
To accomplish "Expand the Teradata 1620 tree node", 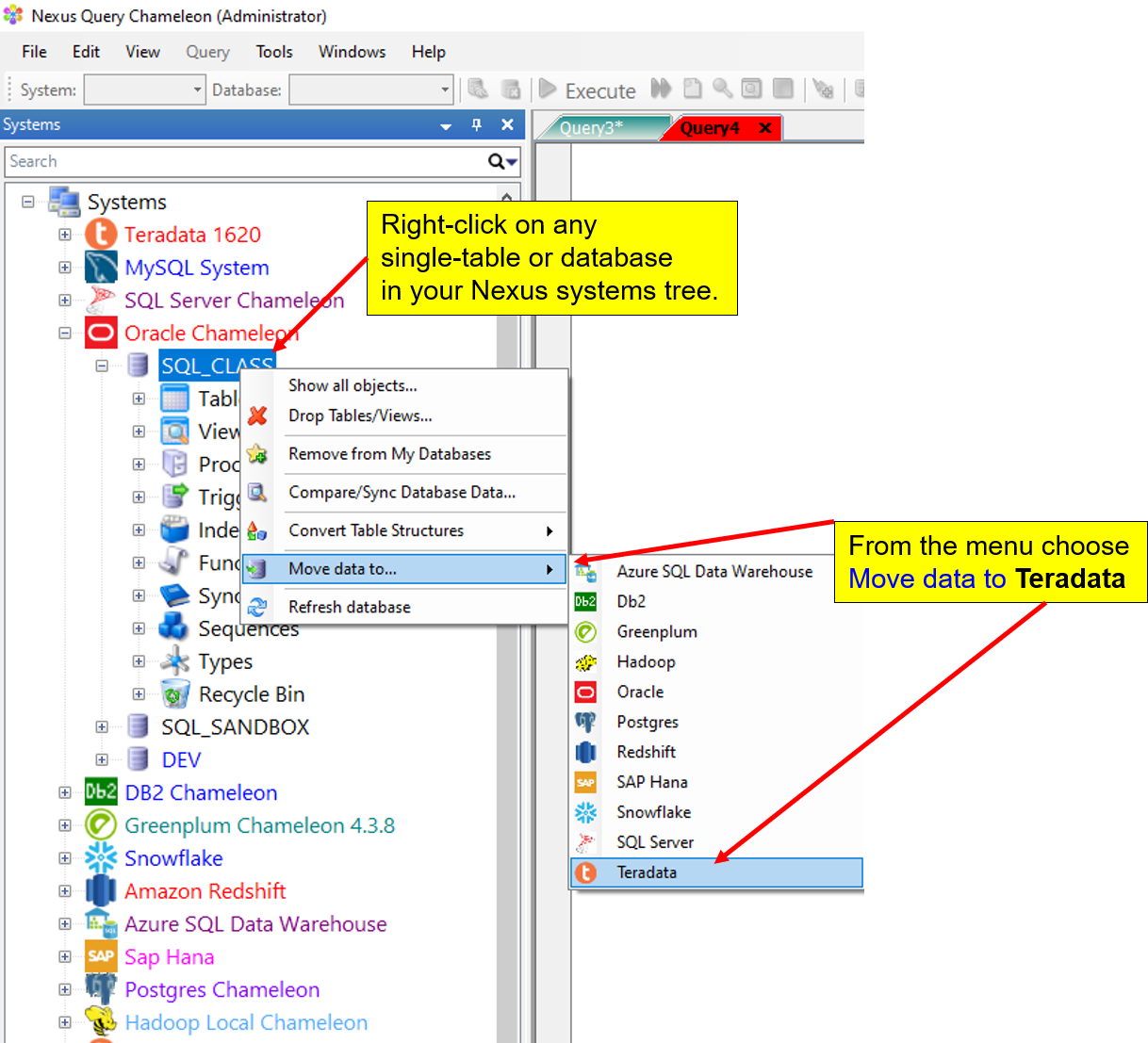I will tap(65, 235).
